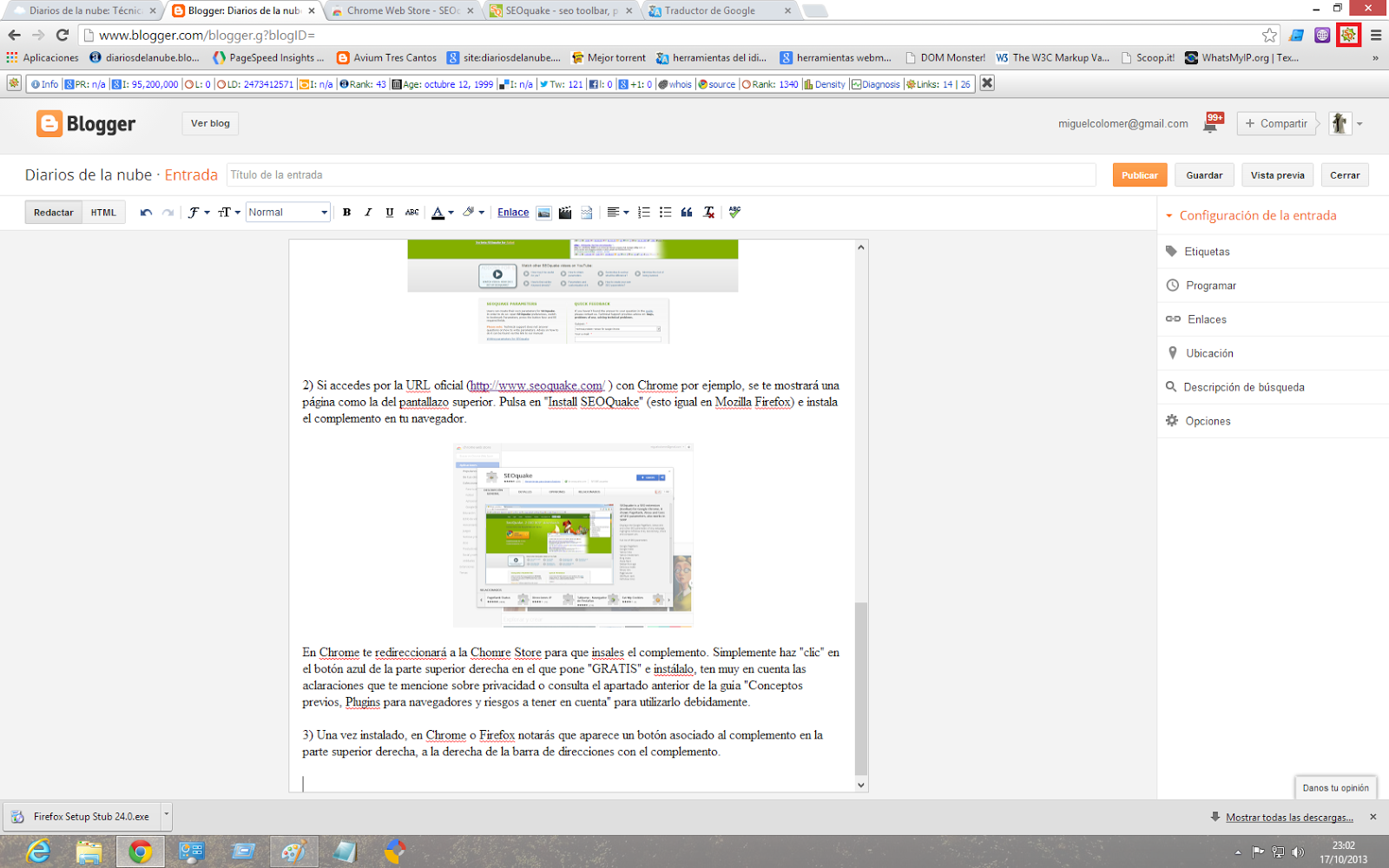Click the orange Publicar button

pos(1140,175)
